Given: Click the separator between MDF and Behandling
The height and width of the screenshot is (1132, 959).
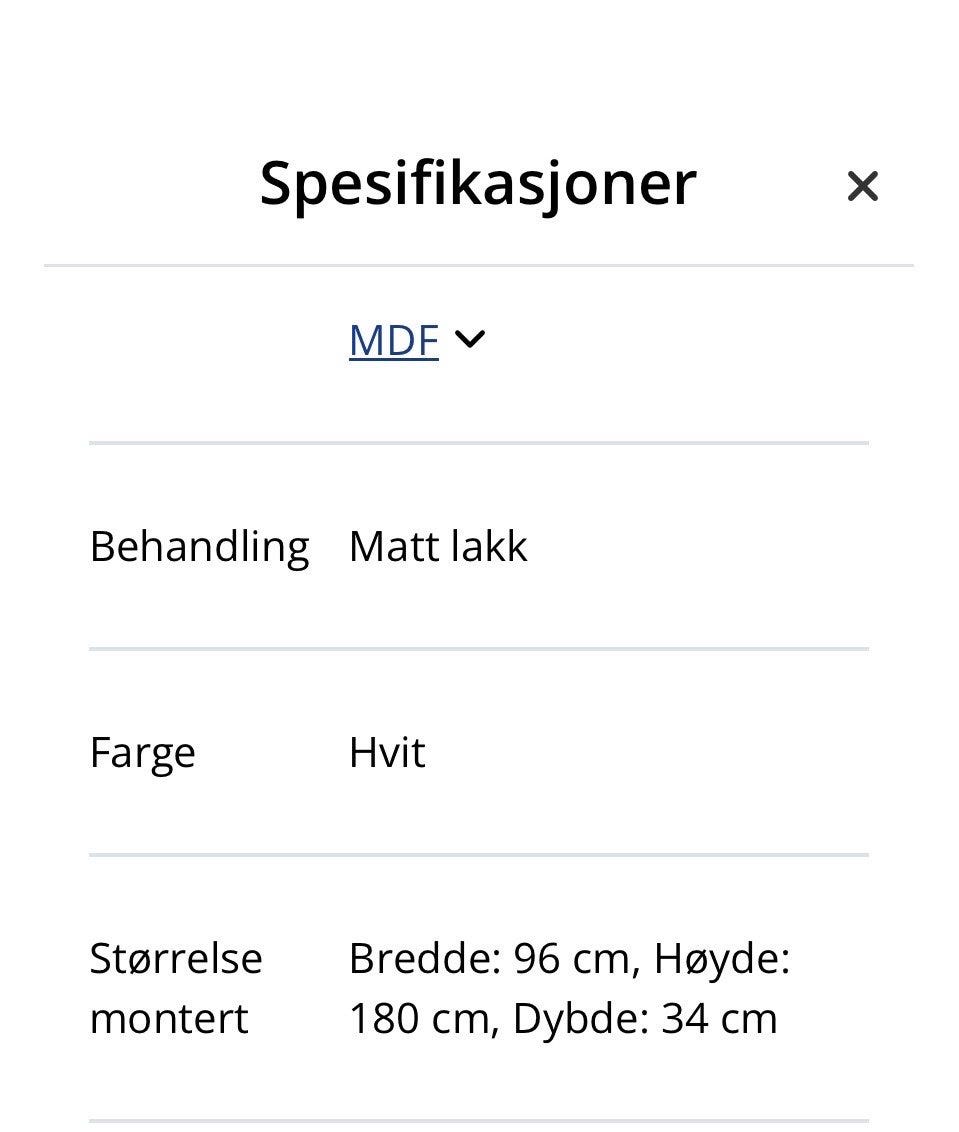Looking at the screenshot, I should tap(478, 443).
